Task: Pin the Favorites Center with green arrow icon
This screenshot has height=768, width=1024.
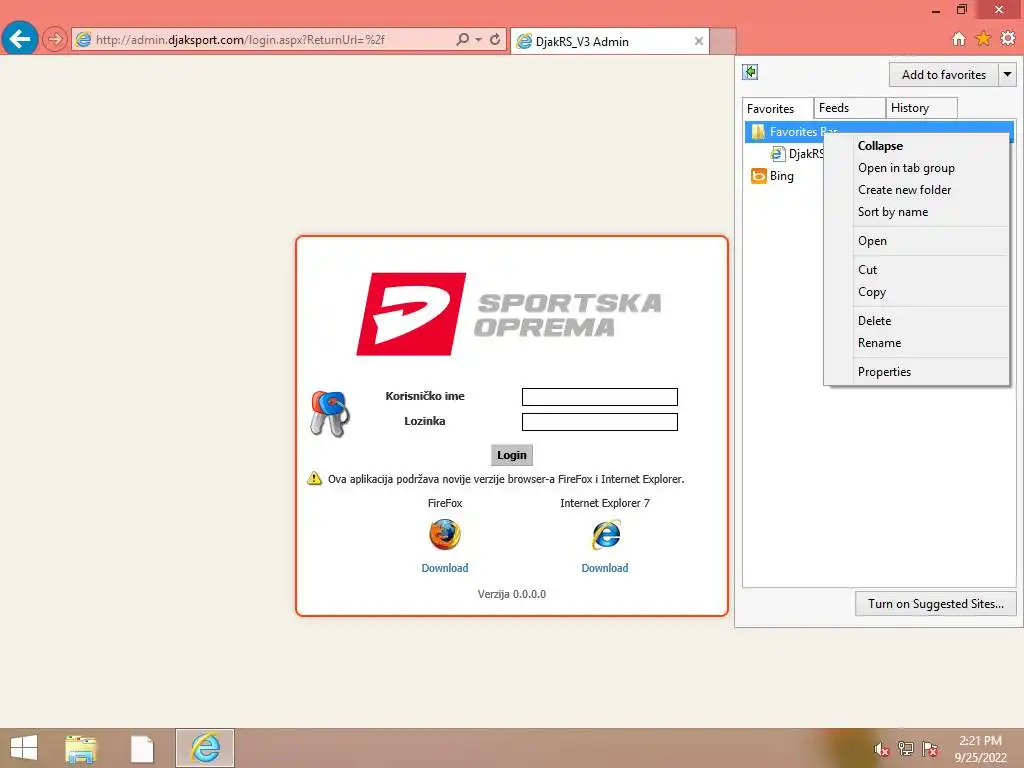Action: click(x=750, y=72)
